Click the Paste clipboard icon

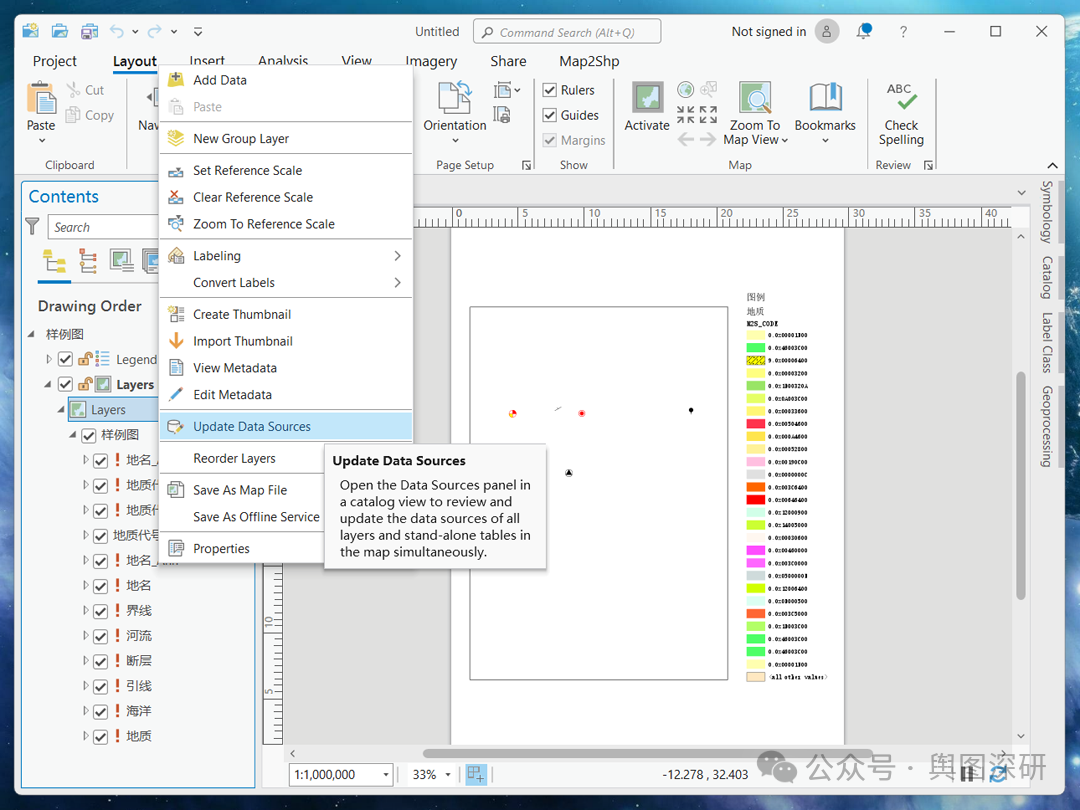point(41,98)
